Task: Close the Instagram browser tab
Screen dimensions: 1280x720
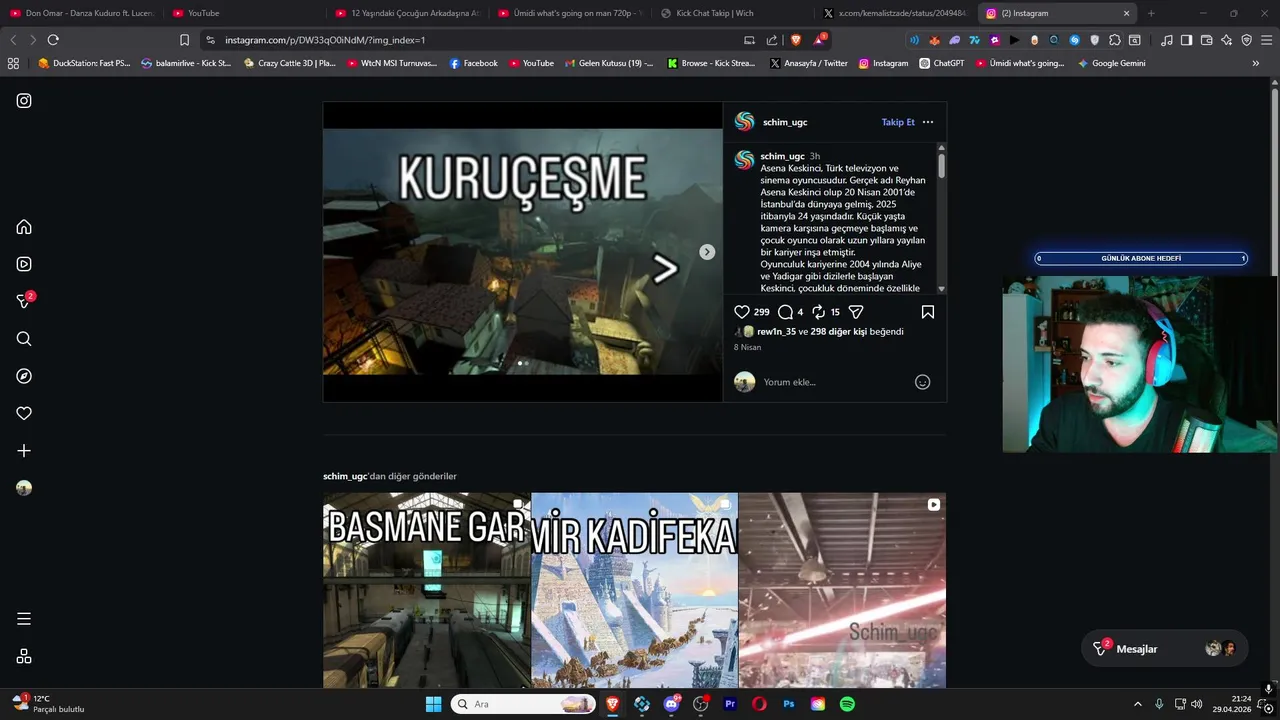Action: [1126, 13]
